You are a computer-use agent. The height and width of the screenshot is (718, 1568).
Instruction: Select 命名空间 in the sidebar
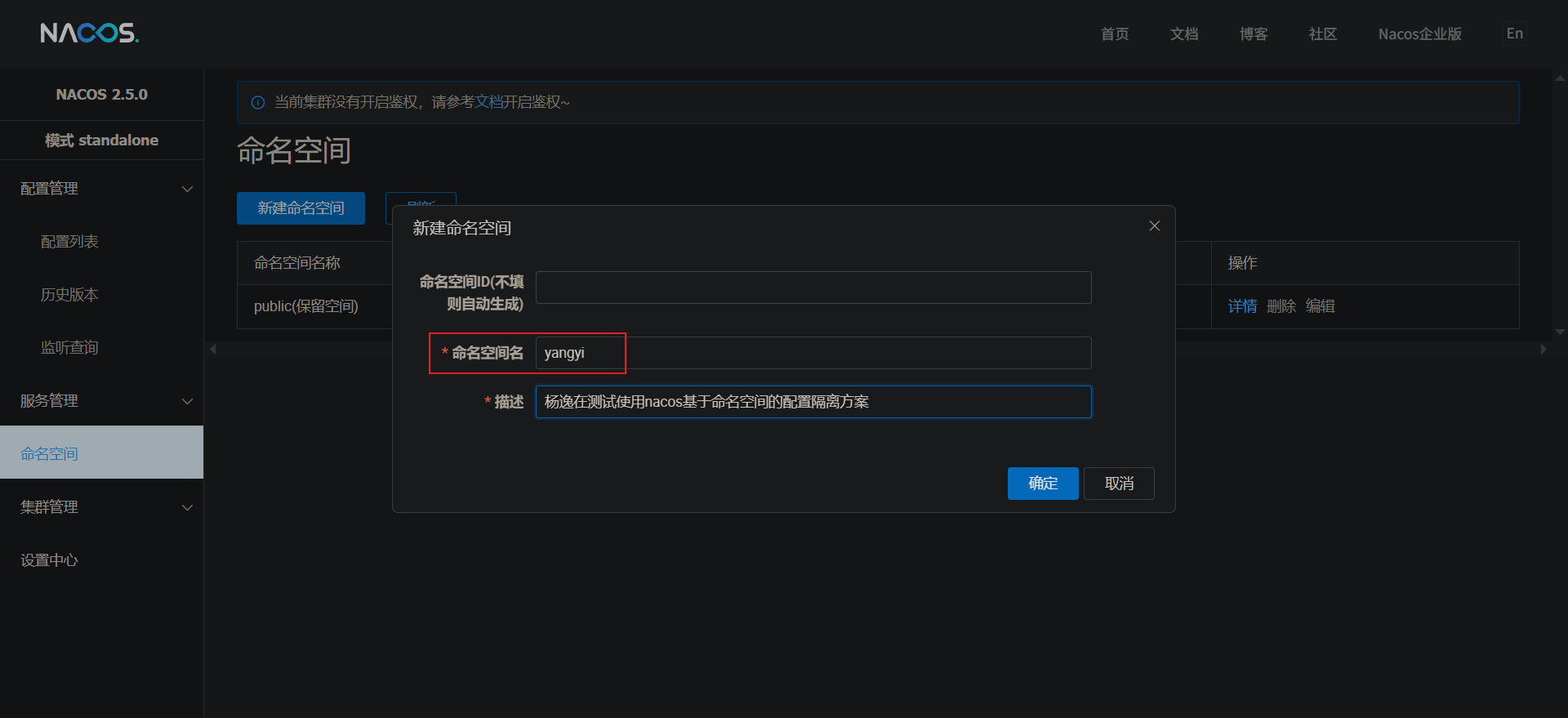click(x=50, y=454)
